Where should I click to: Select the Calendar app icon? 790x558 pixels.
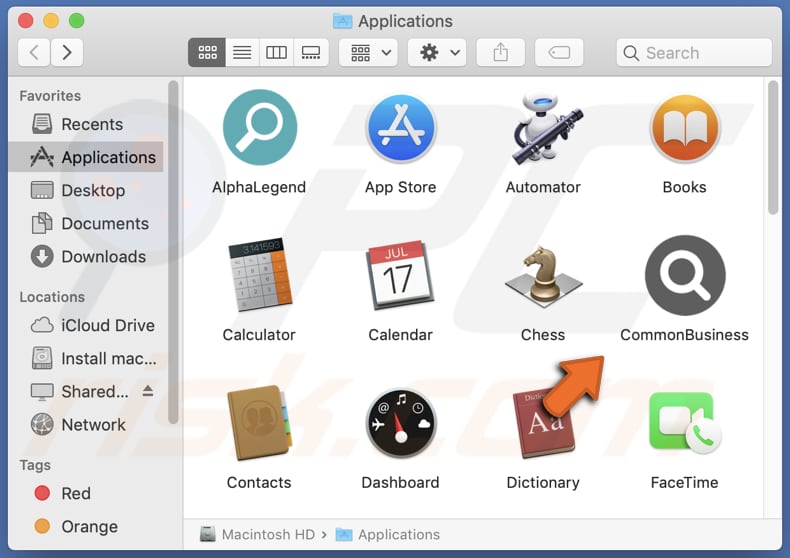pyautogui.click(x=401, y=275)
